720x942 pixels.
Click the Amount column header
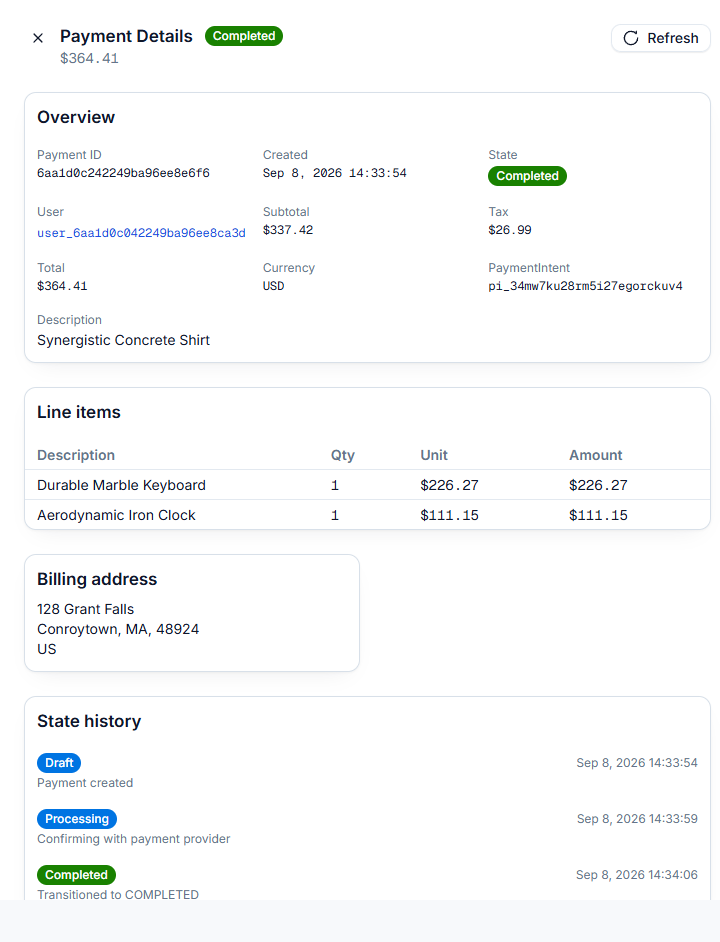[596, 455]
